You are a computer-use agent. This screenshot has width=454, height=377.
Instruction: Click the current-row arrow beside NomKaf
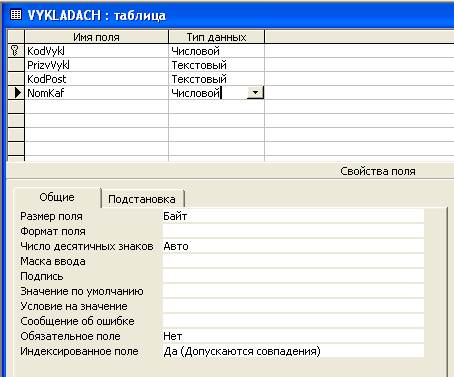click(17, 93)
